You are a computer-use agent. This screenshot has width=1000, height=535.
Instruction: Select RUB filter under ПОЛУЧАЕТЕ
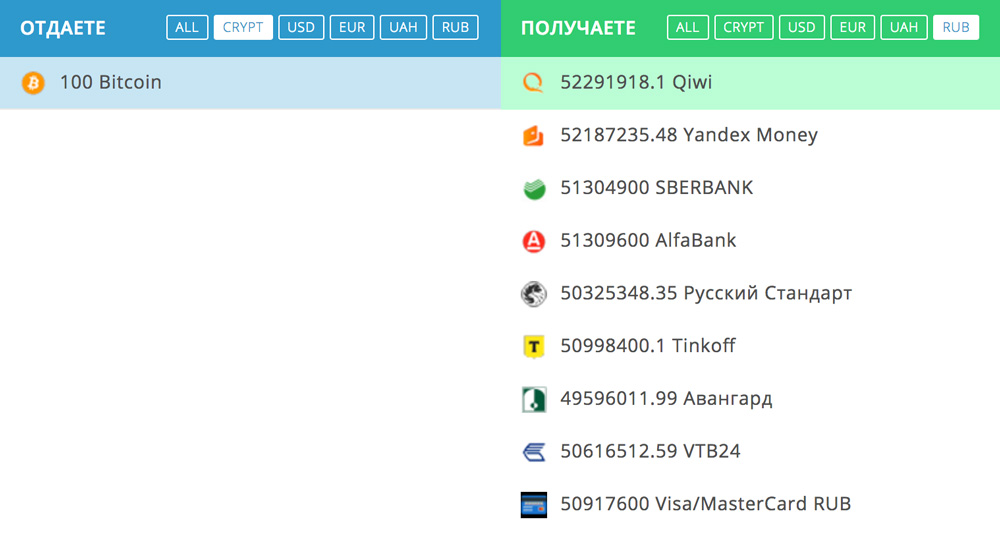coord(956,27)
